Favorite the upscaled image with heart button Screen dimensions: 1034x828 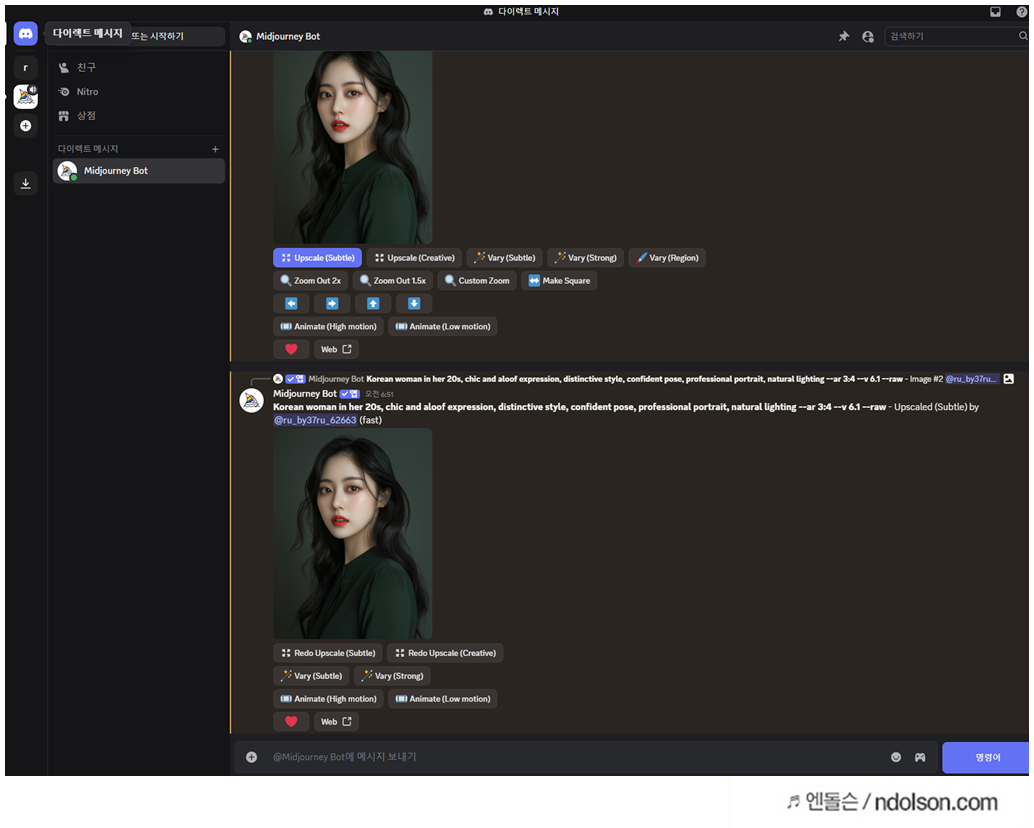(x=291, y=722)
